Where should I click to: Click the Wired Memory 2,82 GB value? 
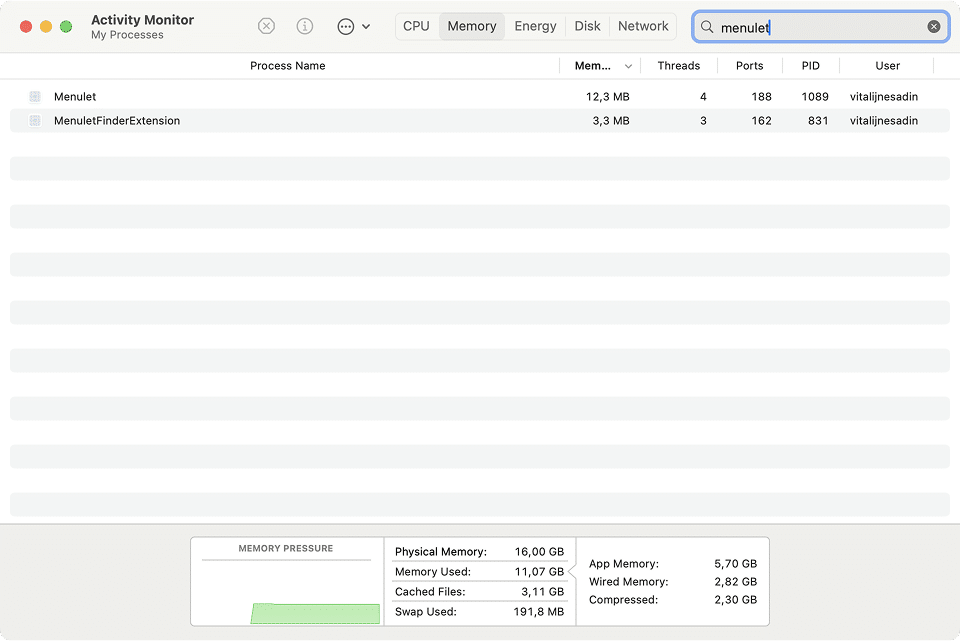735,582
